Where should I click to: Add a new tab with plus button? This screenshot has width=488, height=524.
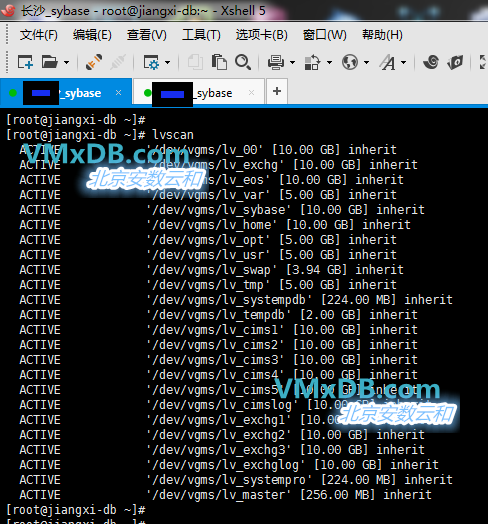tap(277, 91)
